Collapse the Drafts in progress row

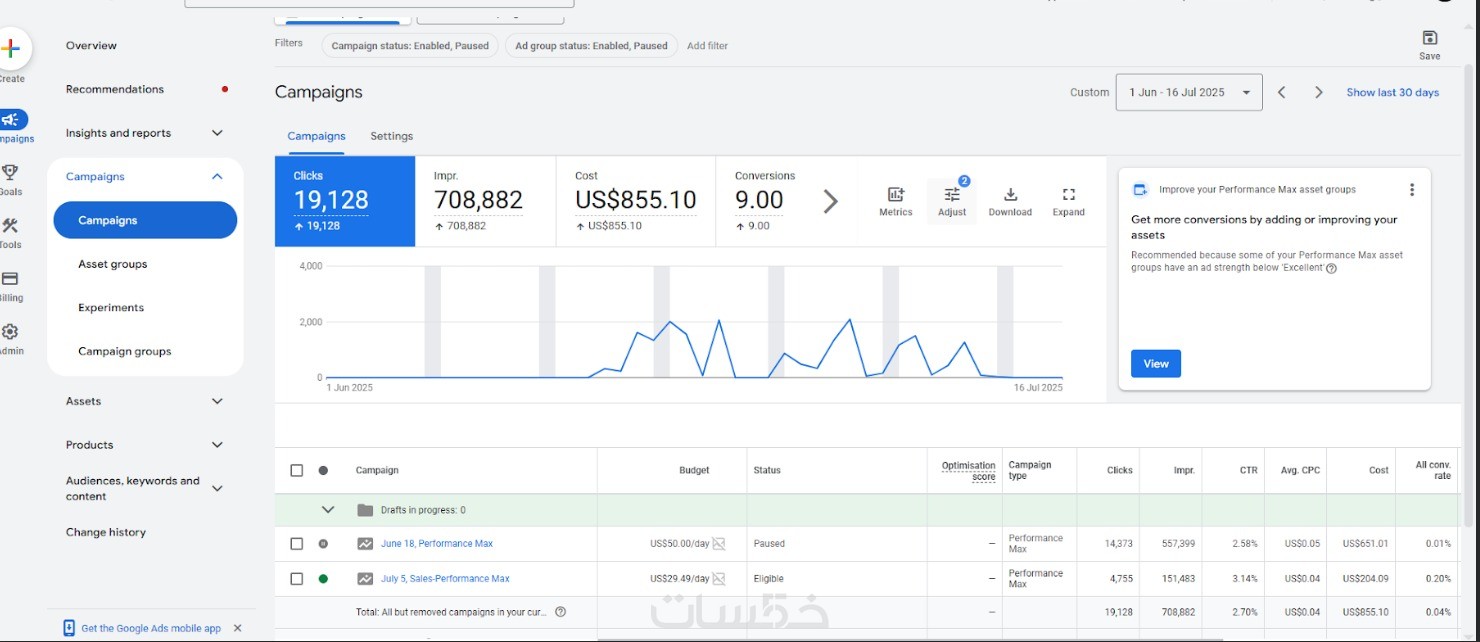(x=328, y=510)
